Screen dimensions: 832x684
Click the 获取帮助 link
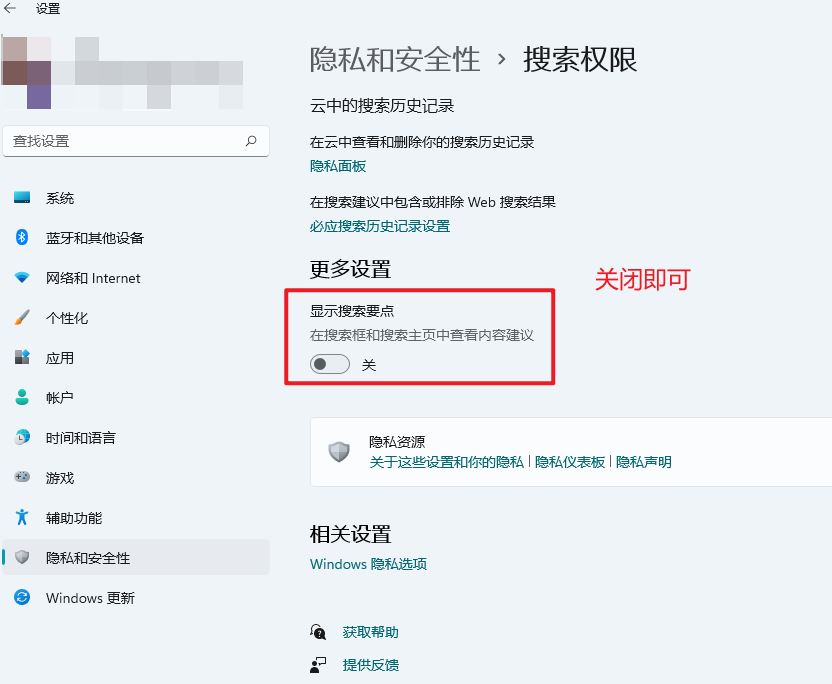(x=370, y=632)
